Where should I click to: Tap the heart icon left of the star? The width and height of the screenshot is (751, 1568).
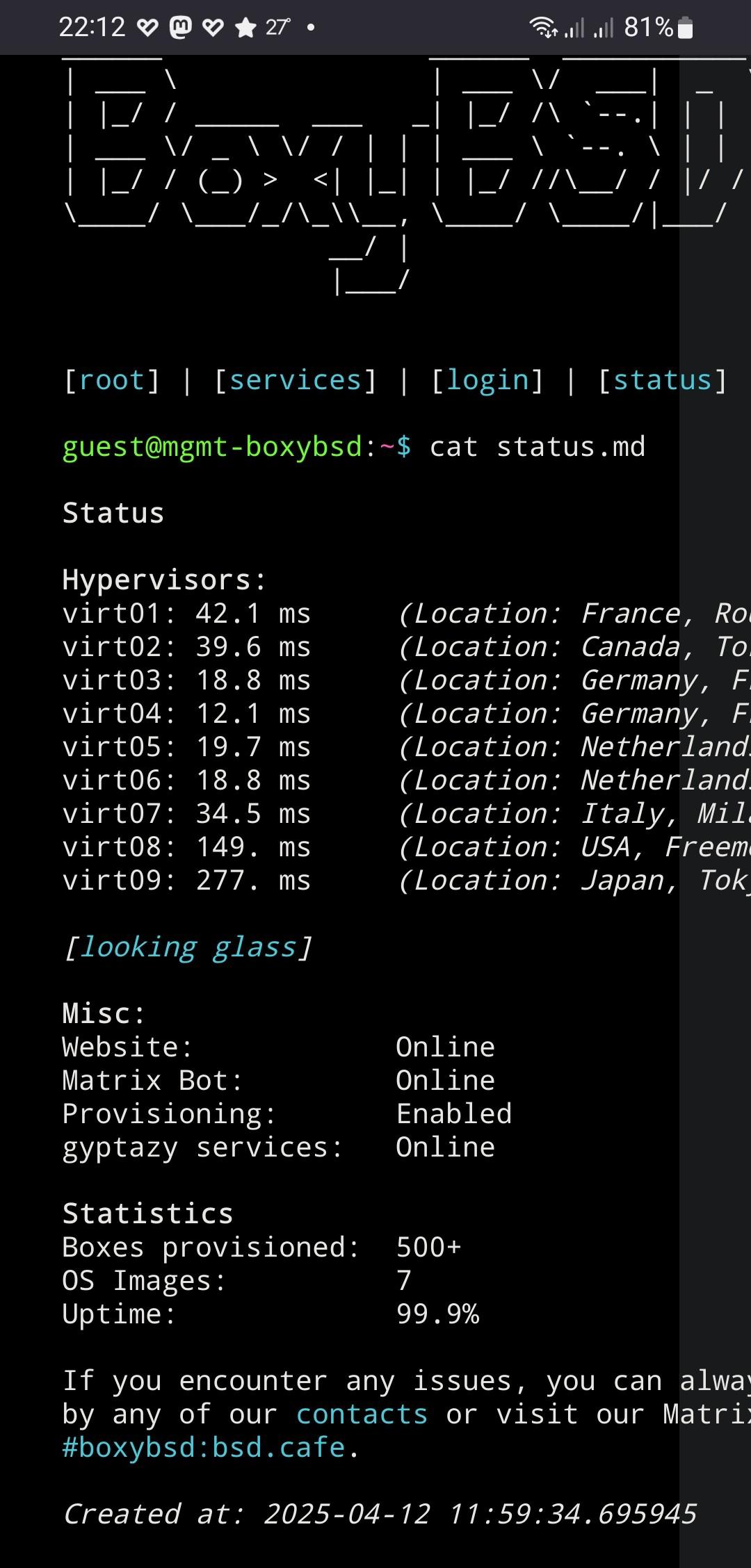pos(213,28)
